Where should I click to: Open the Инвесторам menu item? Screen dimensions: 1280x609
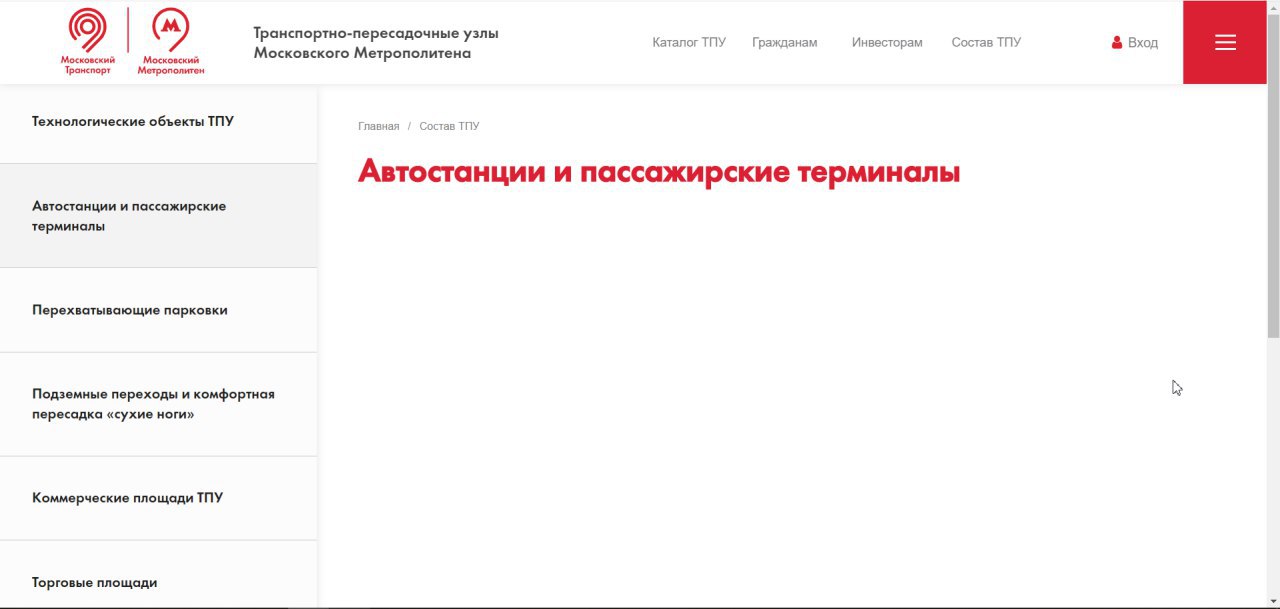click(x=887, y=42)
